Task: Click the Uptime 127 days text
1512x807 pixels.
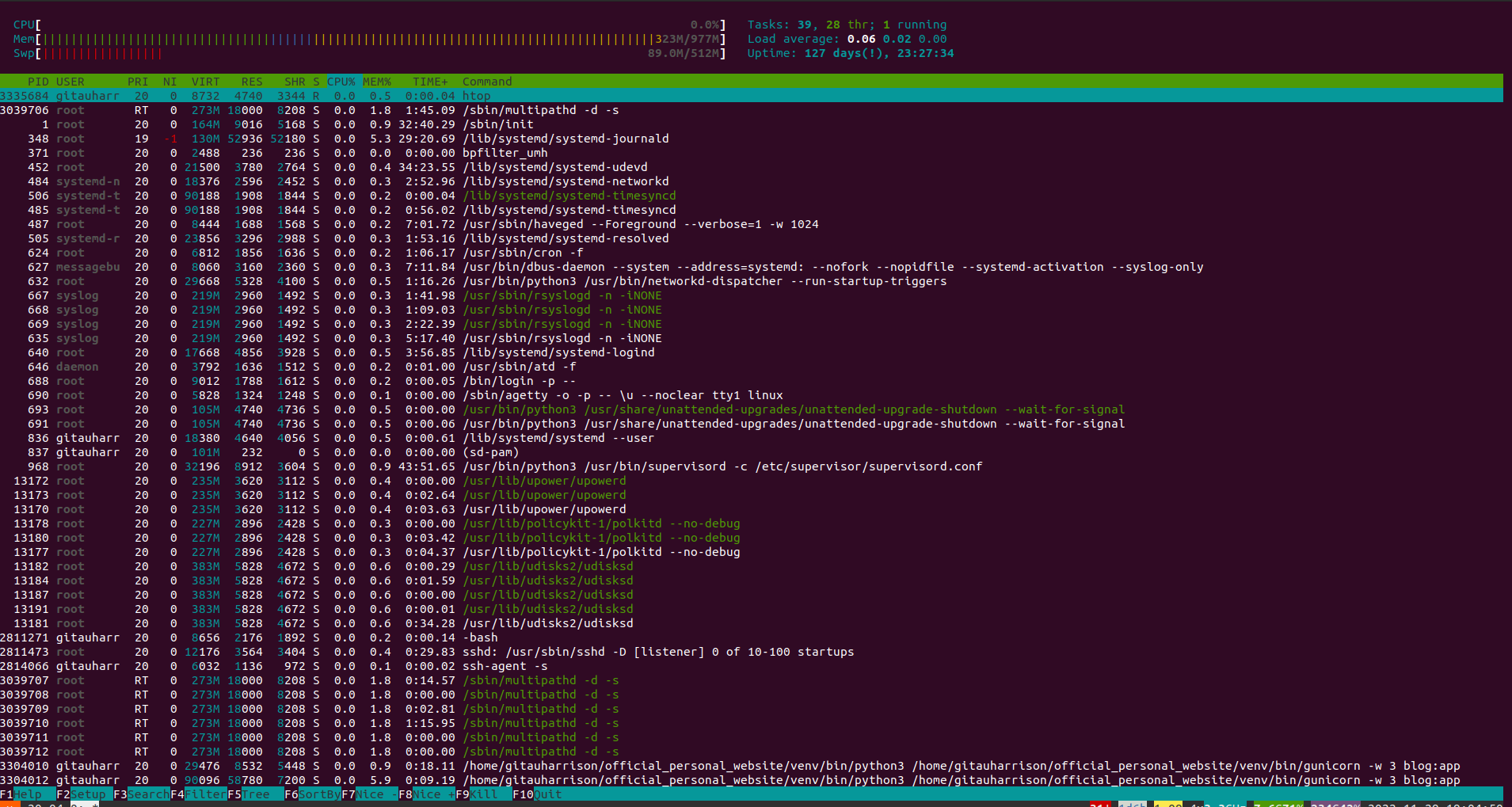Action: tap(851, 53)
